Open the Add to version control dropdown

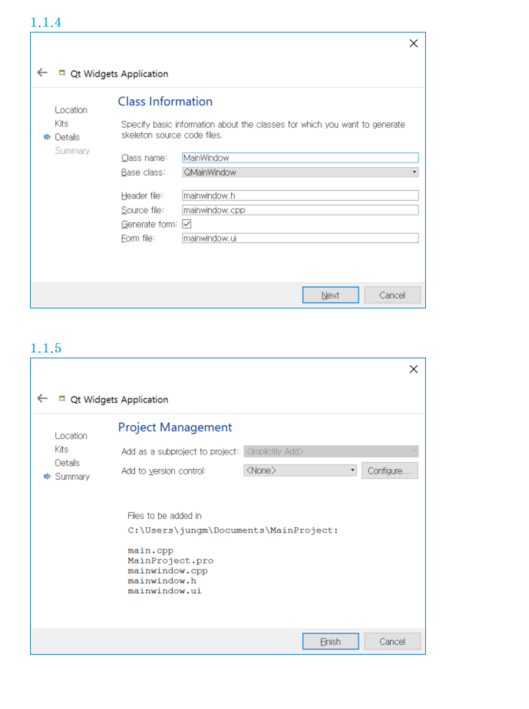point(300,470)
